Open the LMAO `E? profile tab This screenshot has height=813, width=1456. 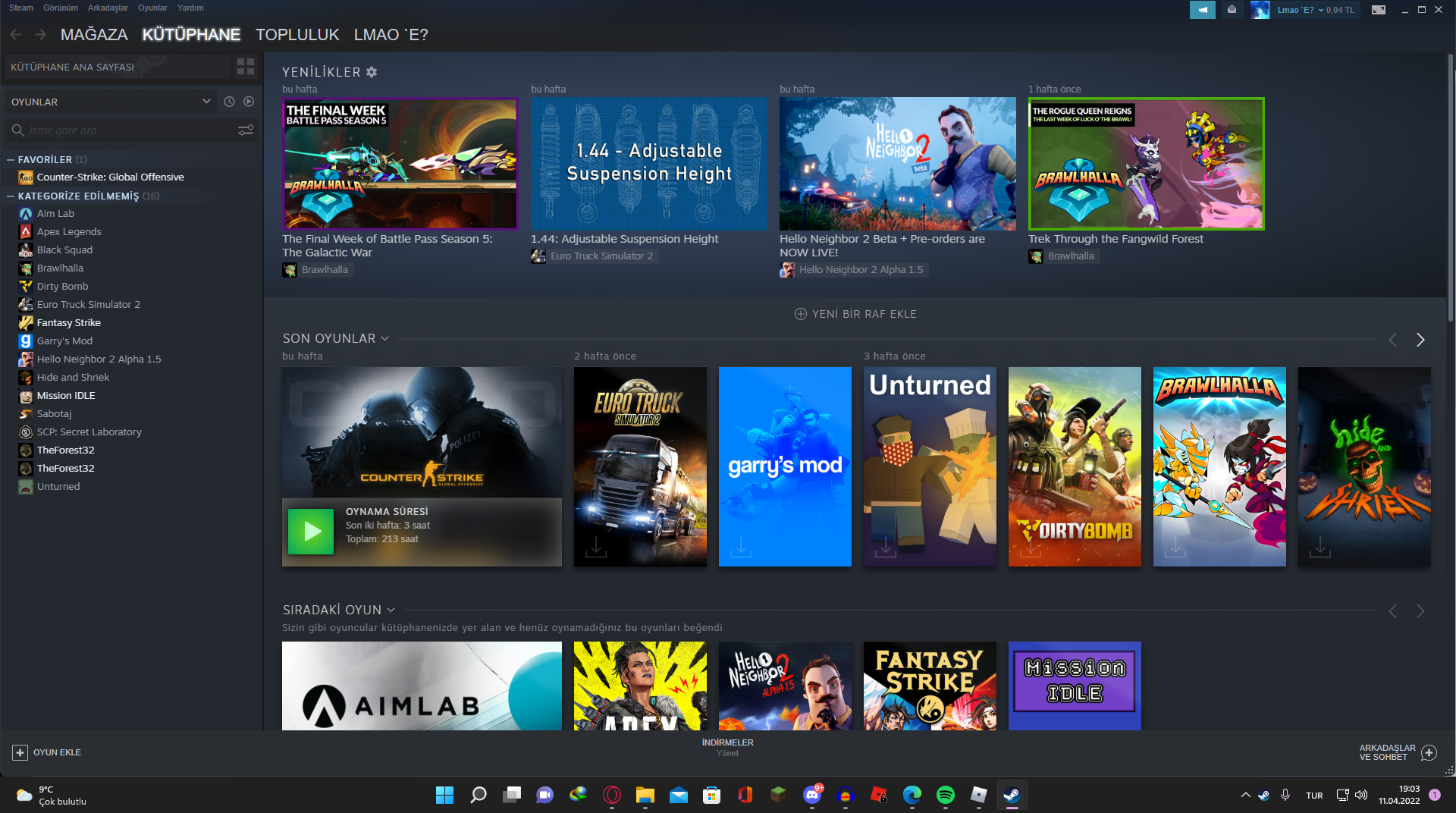[x=391, y=35]
